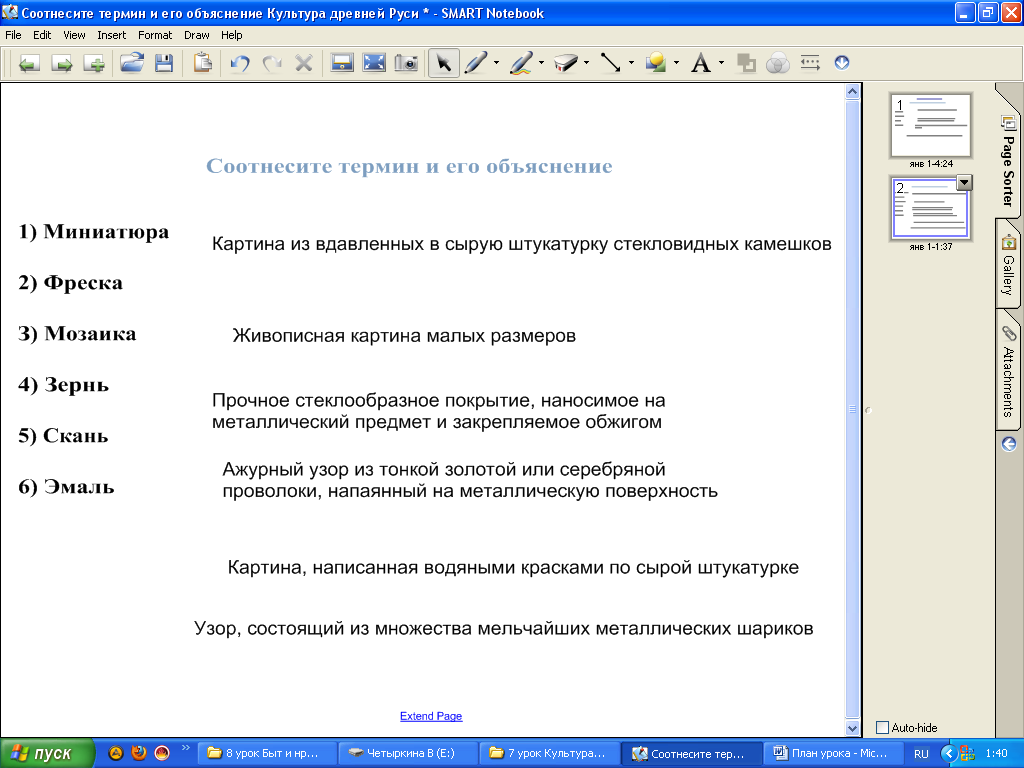Open the View menu

pos(74,35)
